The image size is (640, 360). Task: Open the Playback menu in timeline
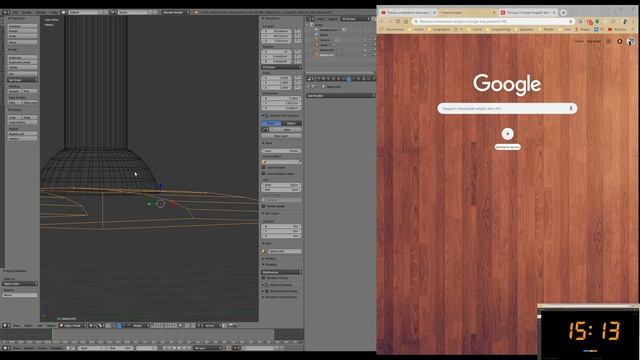[x=56, y=348]
